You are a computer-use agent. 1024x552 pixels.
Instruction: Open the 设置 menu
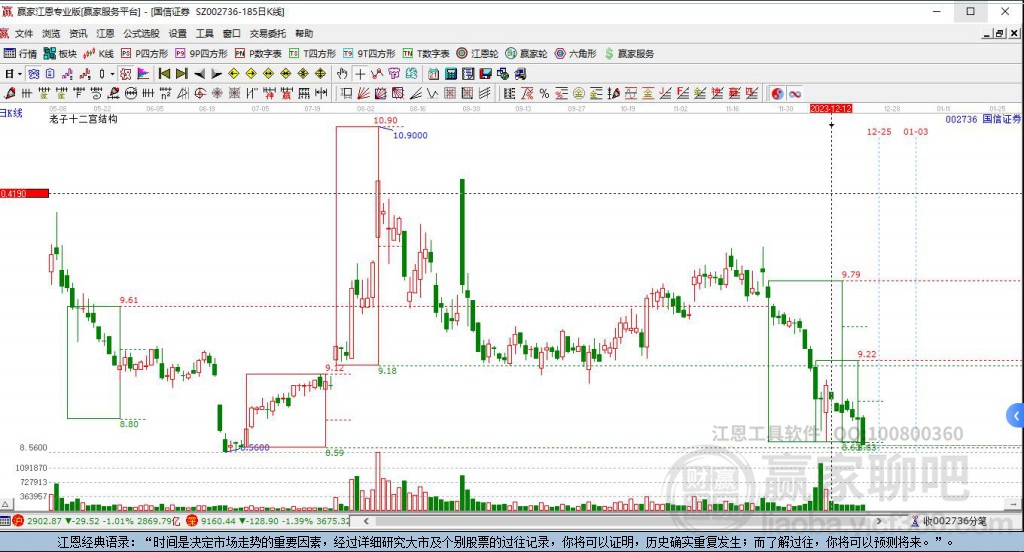178,33
